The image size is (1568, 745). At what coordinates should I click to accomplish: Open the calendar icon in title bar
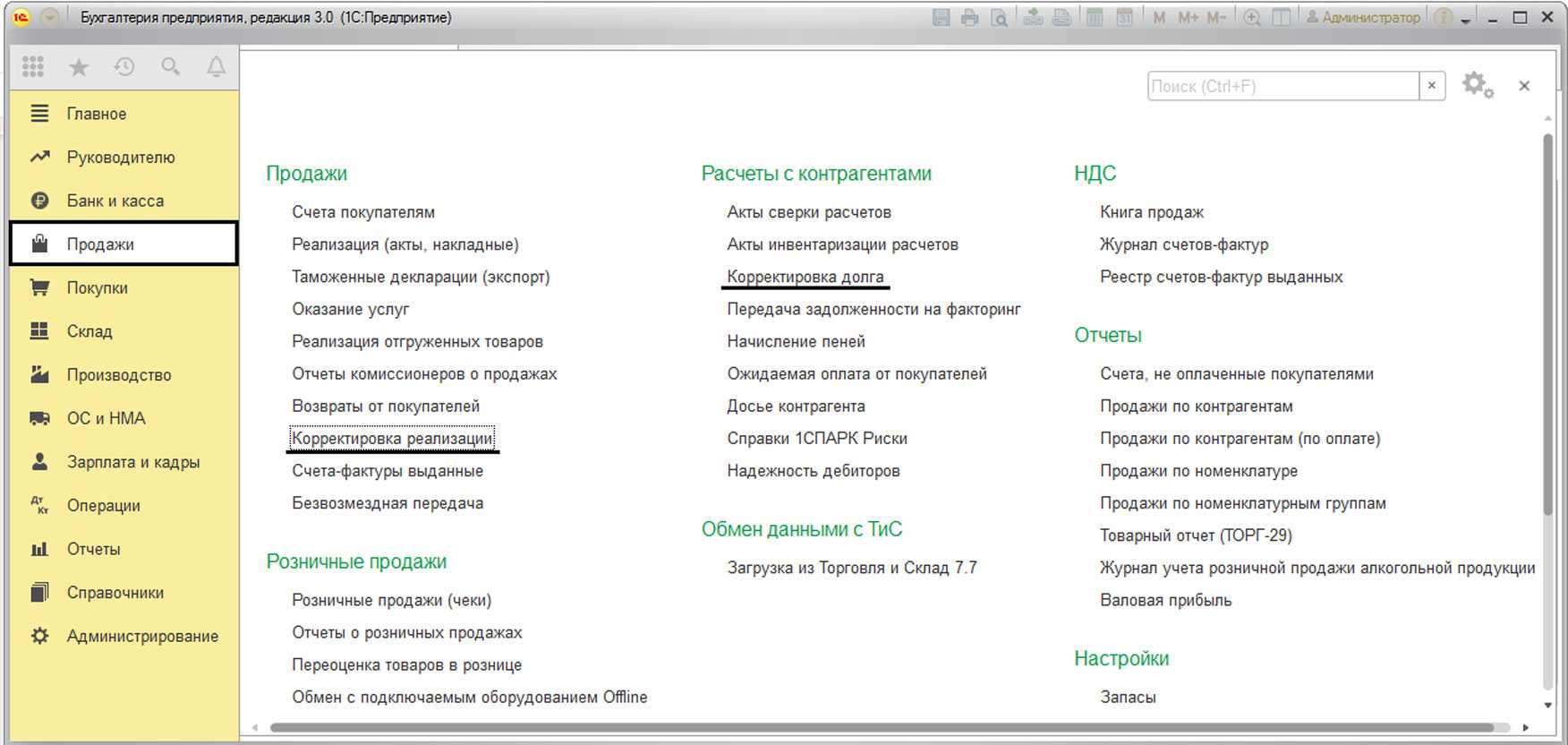pos(1124,18)
